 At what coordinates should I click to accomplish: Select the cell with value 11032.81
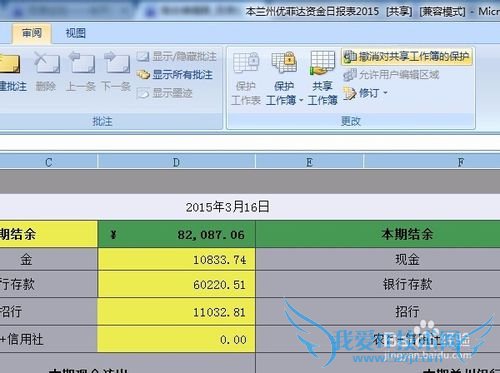click(x=176, y=312)
